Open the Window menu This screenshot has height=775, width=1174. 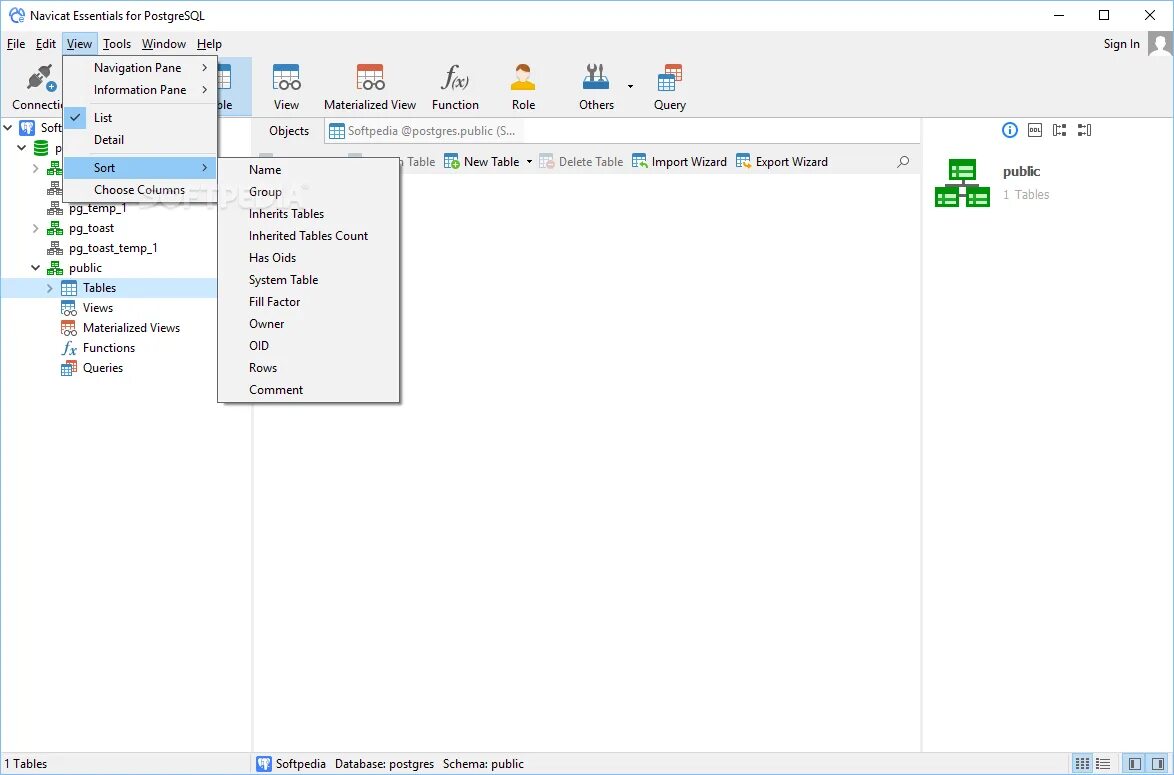pos(163,43)
